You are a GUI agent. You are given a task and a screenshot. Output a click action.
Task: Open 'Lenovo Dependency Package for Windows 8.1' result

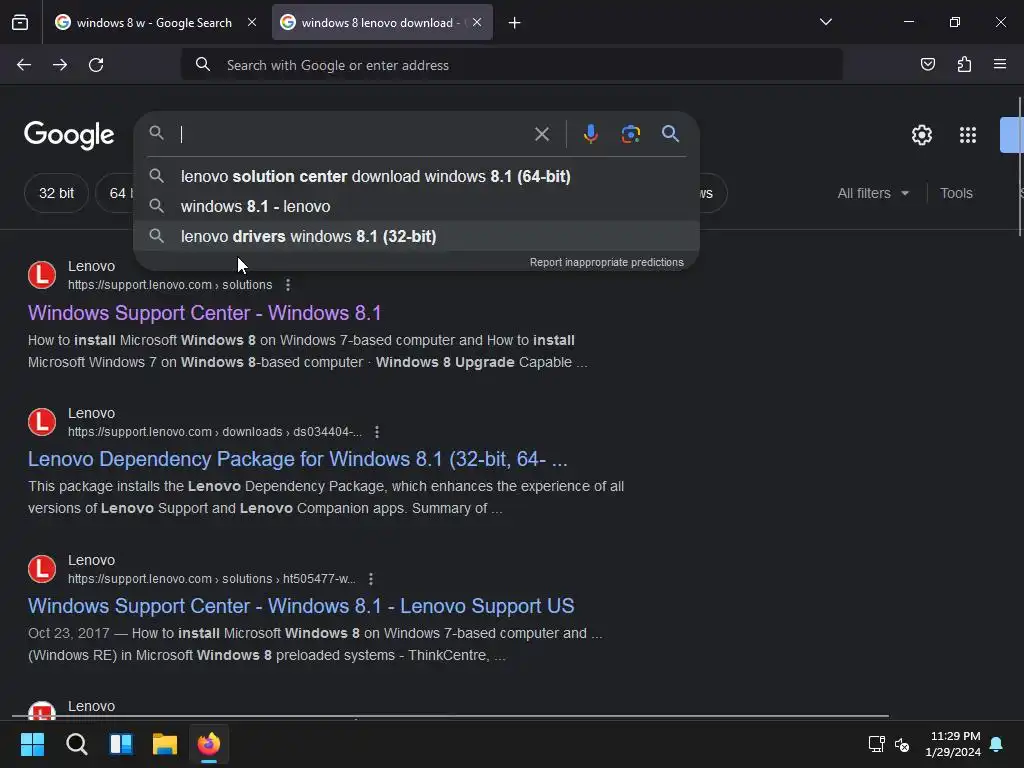click(298, 459)
